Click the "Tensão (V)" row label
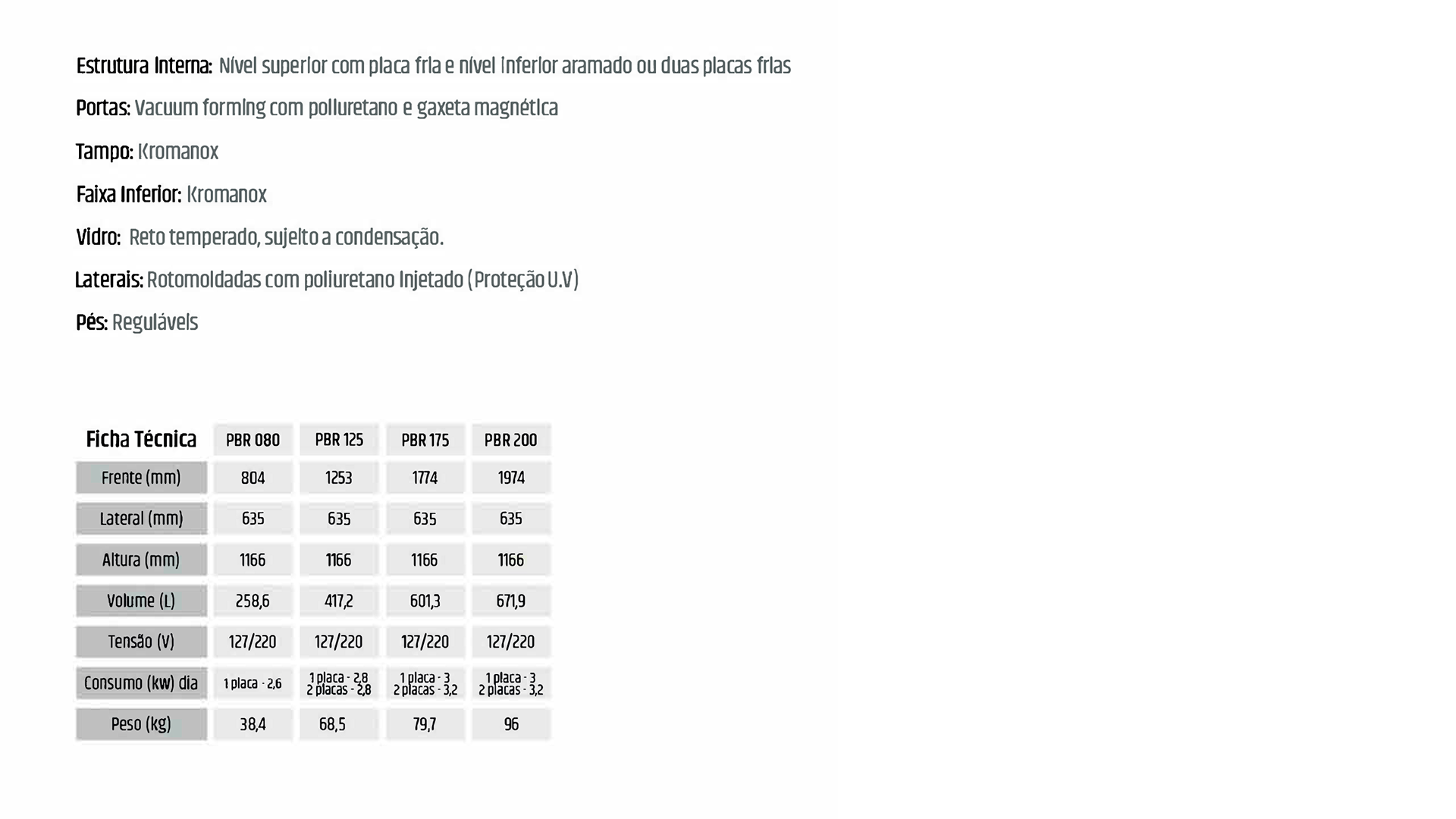 click(141, 642)
